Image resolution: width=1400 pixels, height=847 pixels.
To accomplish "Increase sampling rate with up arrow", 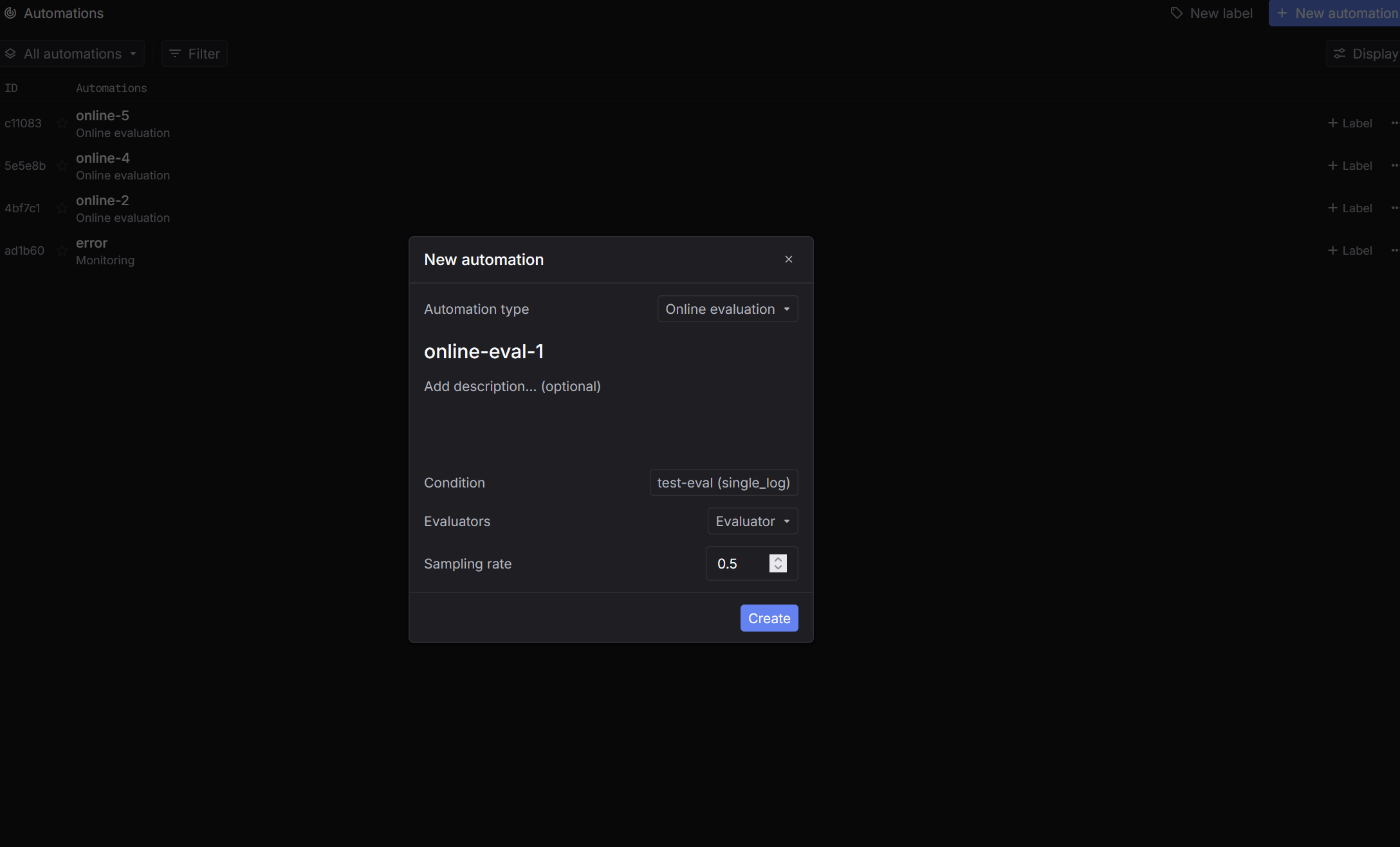I will pyautogui.click(x=778, y=559).
